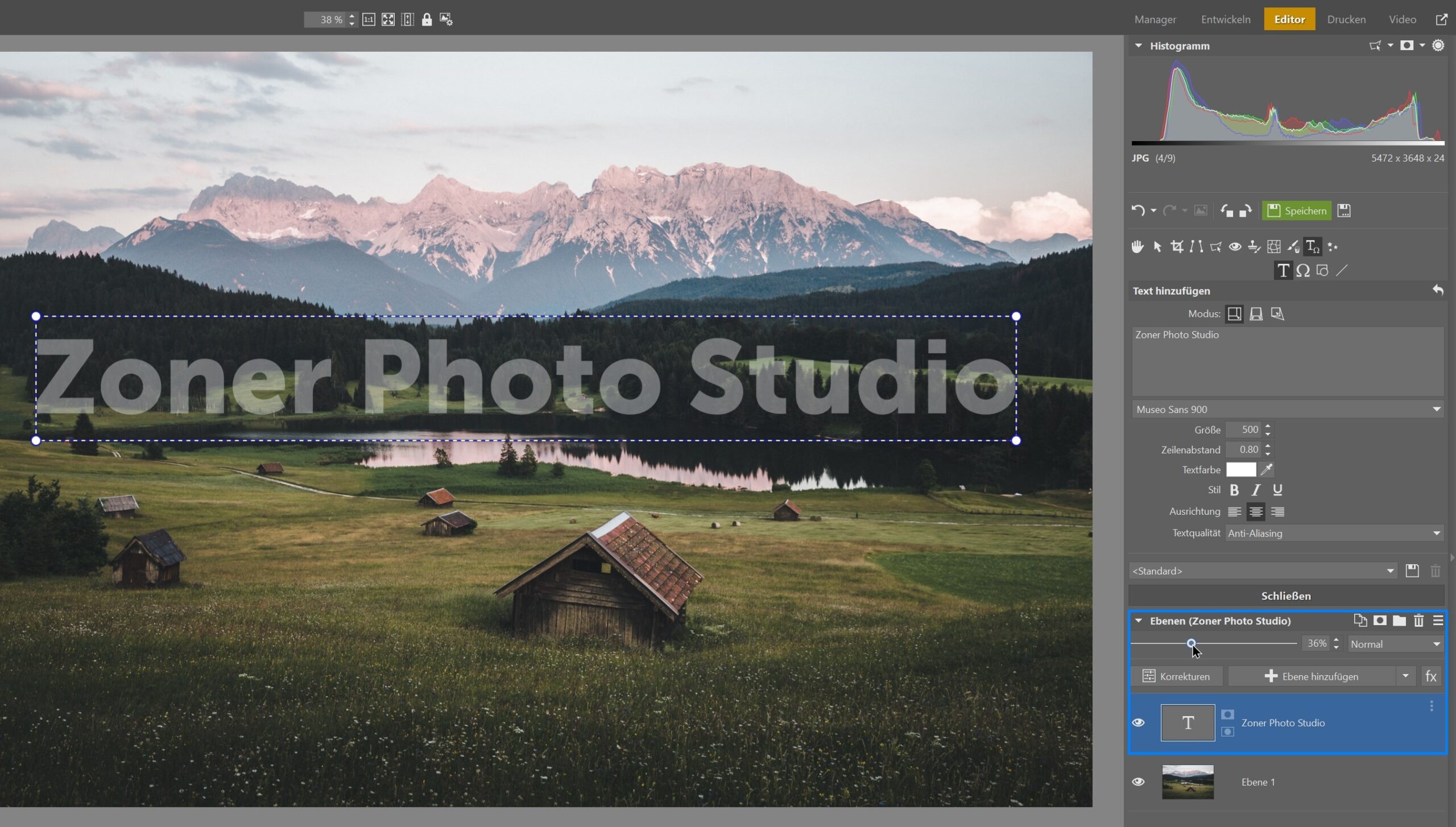The image size is (1456, 827).
Task: Open the <Standard> preset dropdown
Action: [1263, 570]
